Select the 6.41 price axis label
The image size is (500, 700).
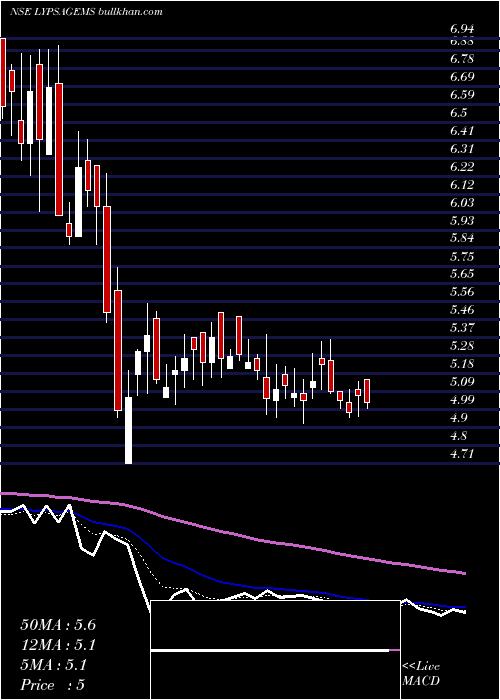pos(462,131)
